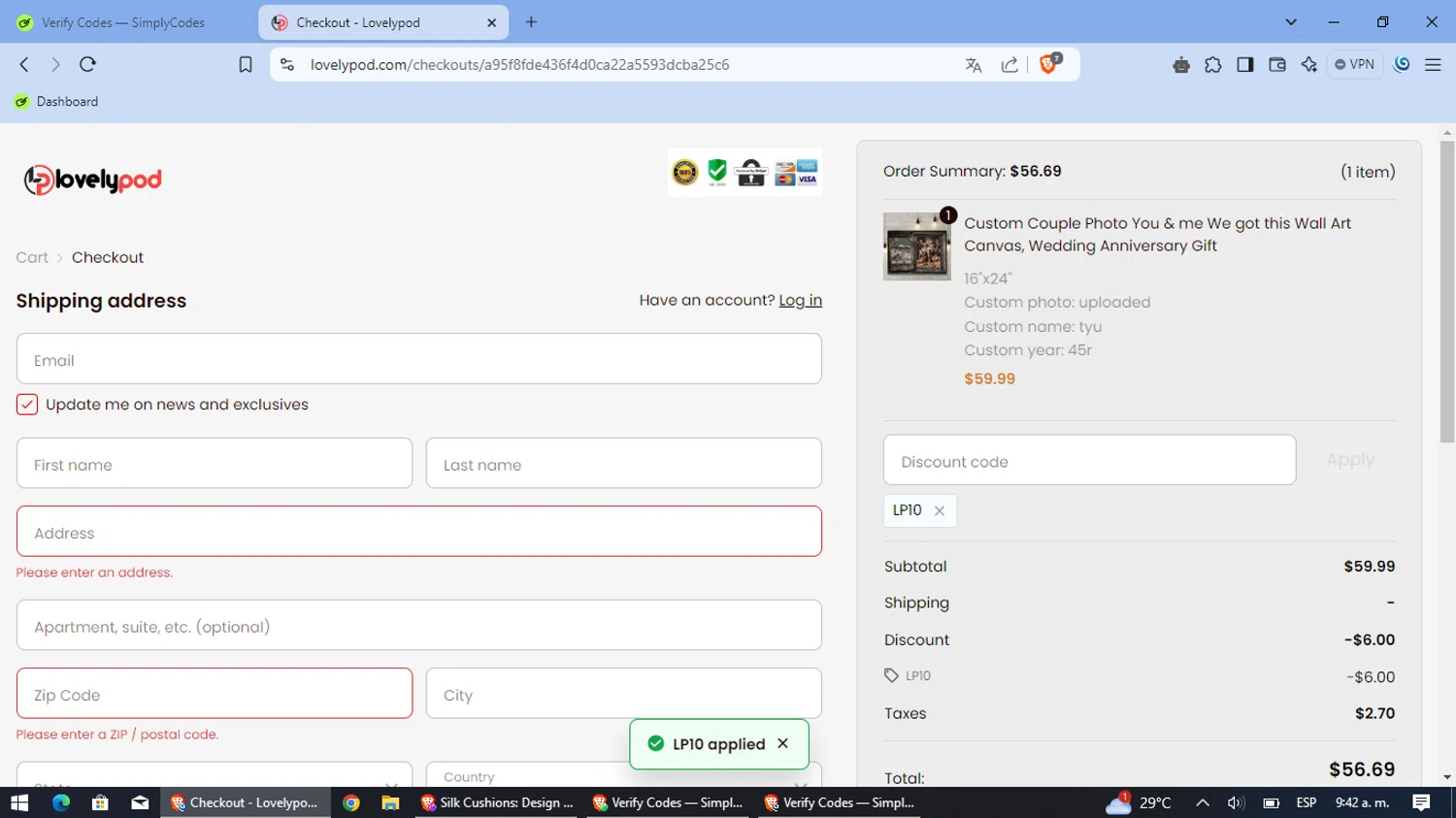Click the LP10 tag icon in discount row

[x=891, y=675]
